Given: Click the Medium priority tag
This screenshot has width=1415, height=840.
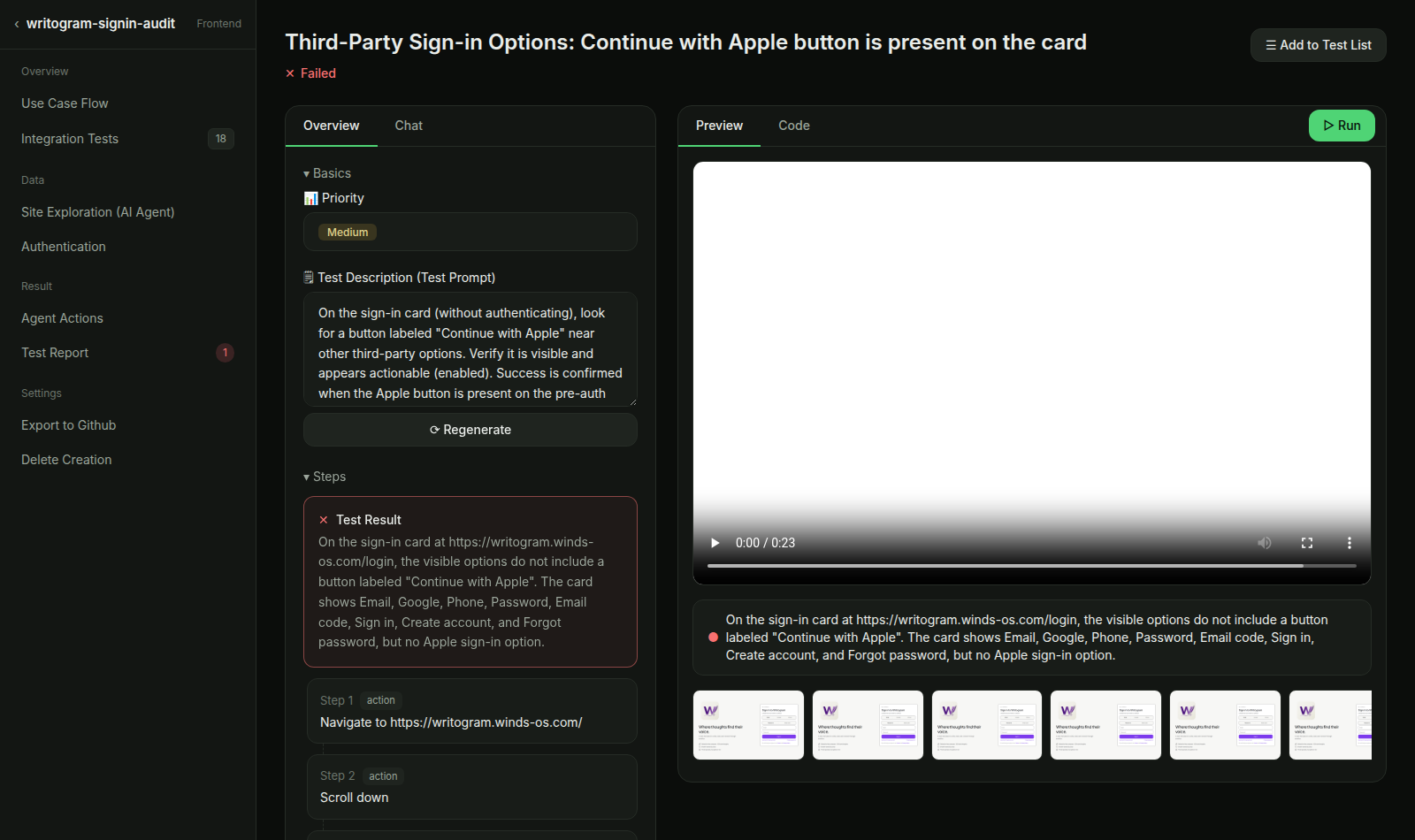Looking at the screenshot, I should point(348,233).
